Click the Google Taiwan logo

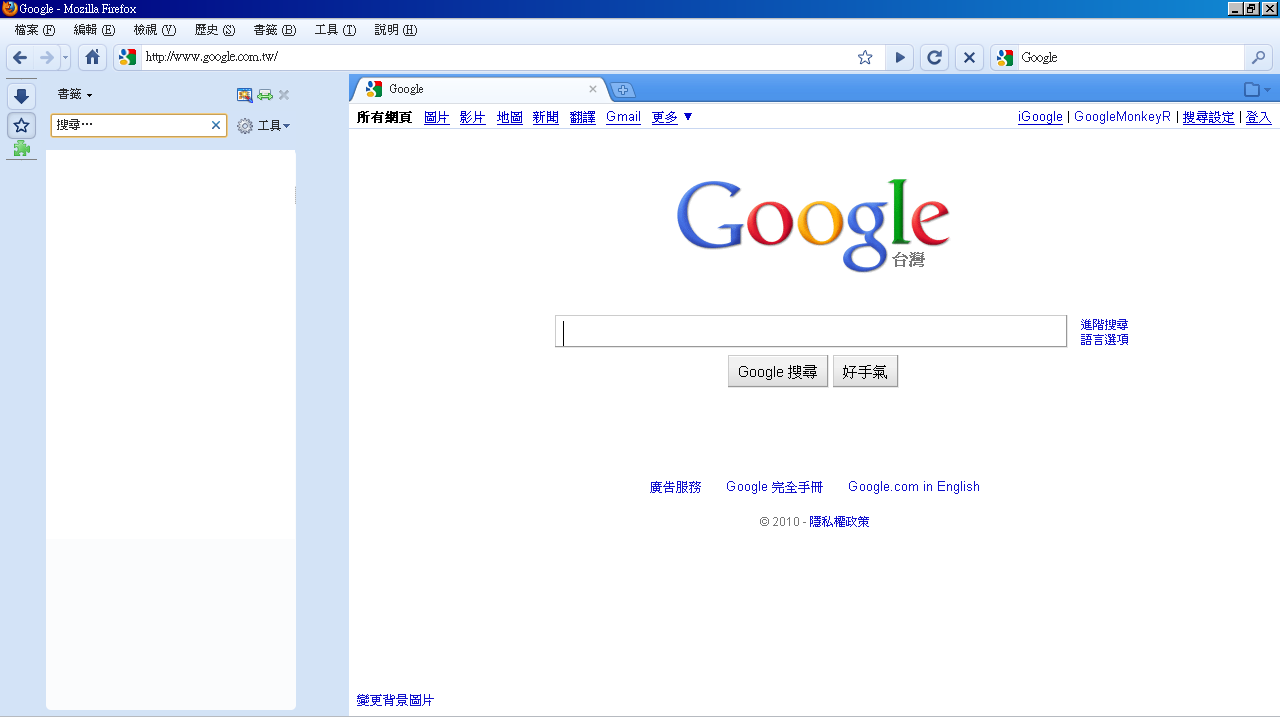[x=813, y=225]
